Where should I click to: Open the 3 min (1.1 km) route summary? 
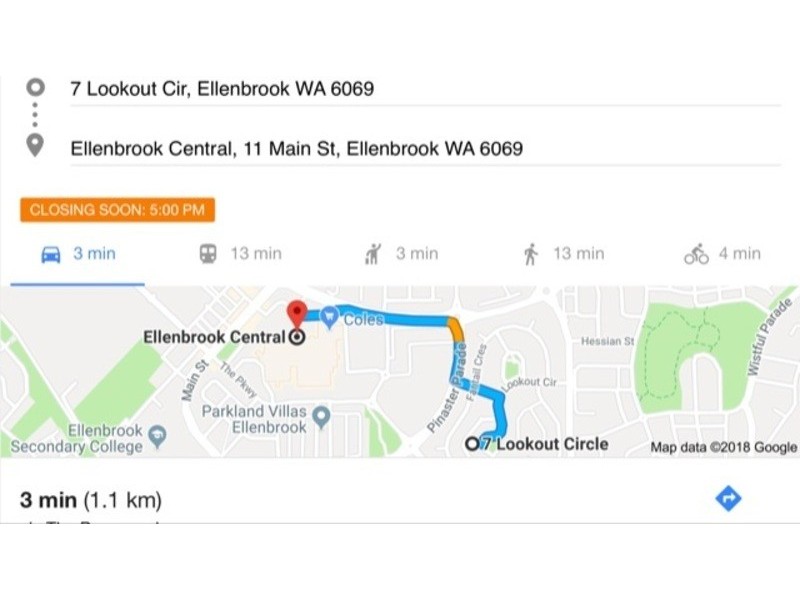91,499
